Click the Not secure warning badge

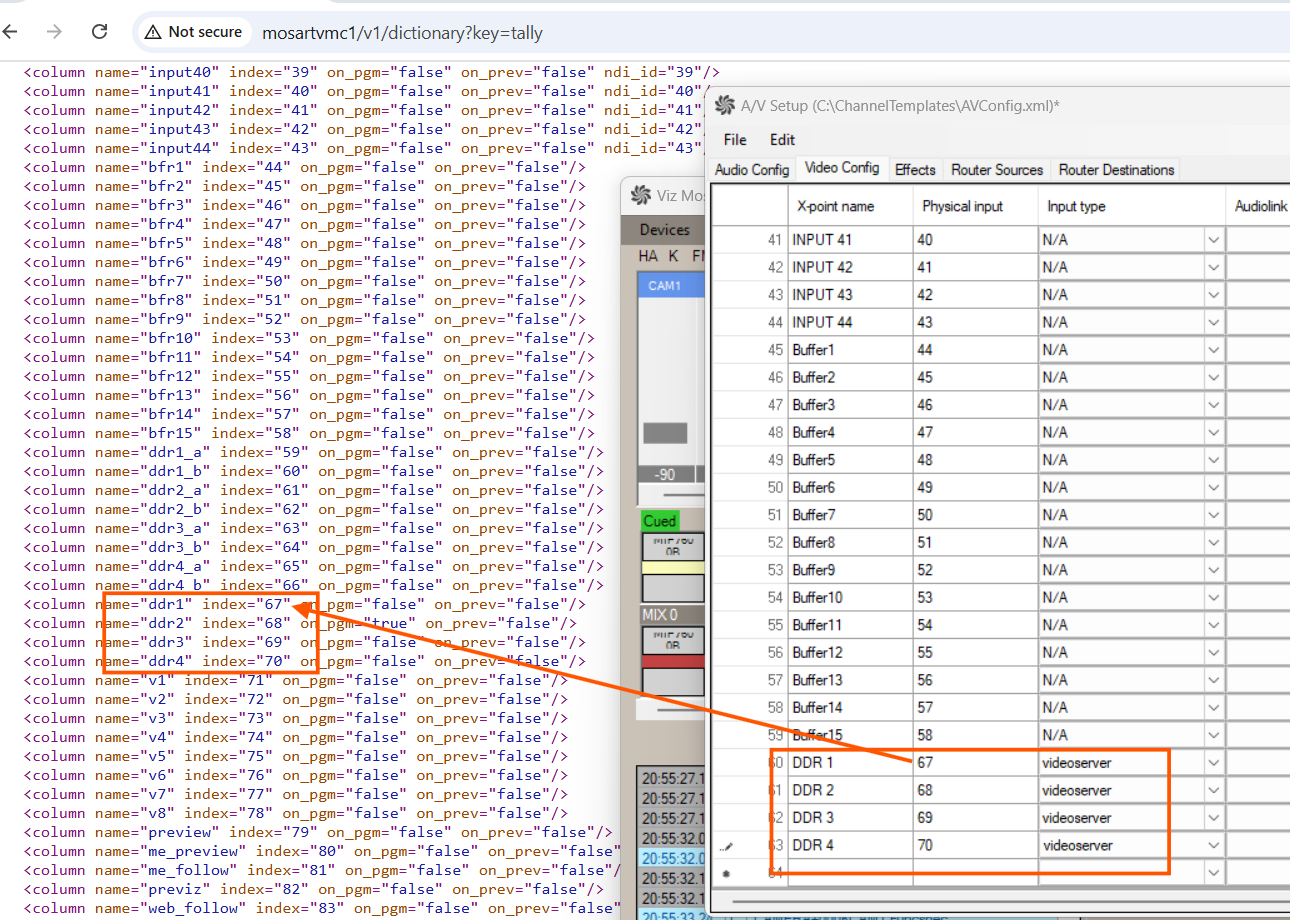194,32
